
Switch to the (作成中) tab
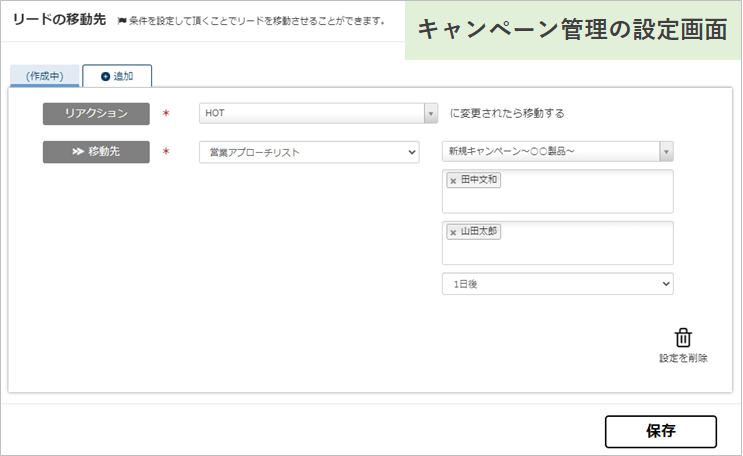44,77
